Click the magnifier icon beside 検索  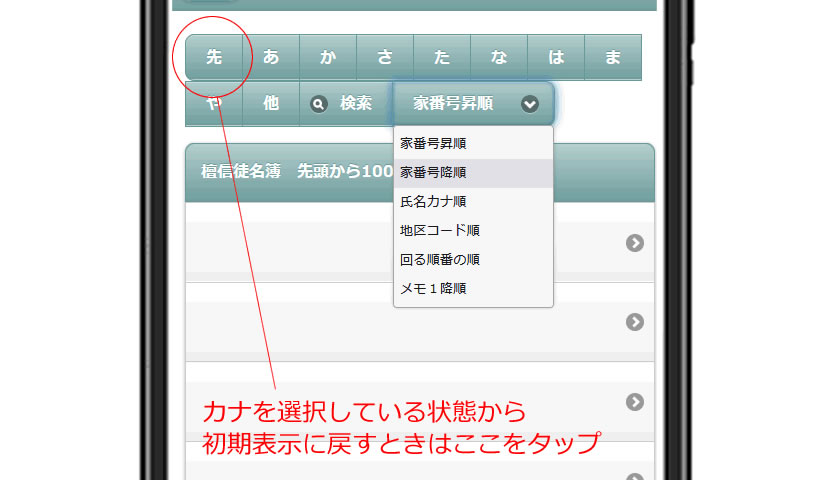point(319,104)
